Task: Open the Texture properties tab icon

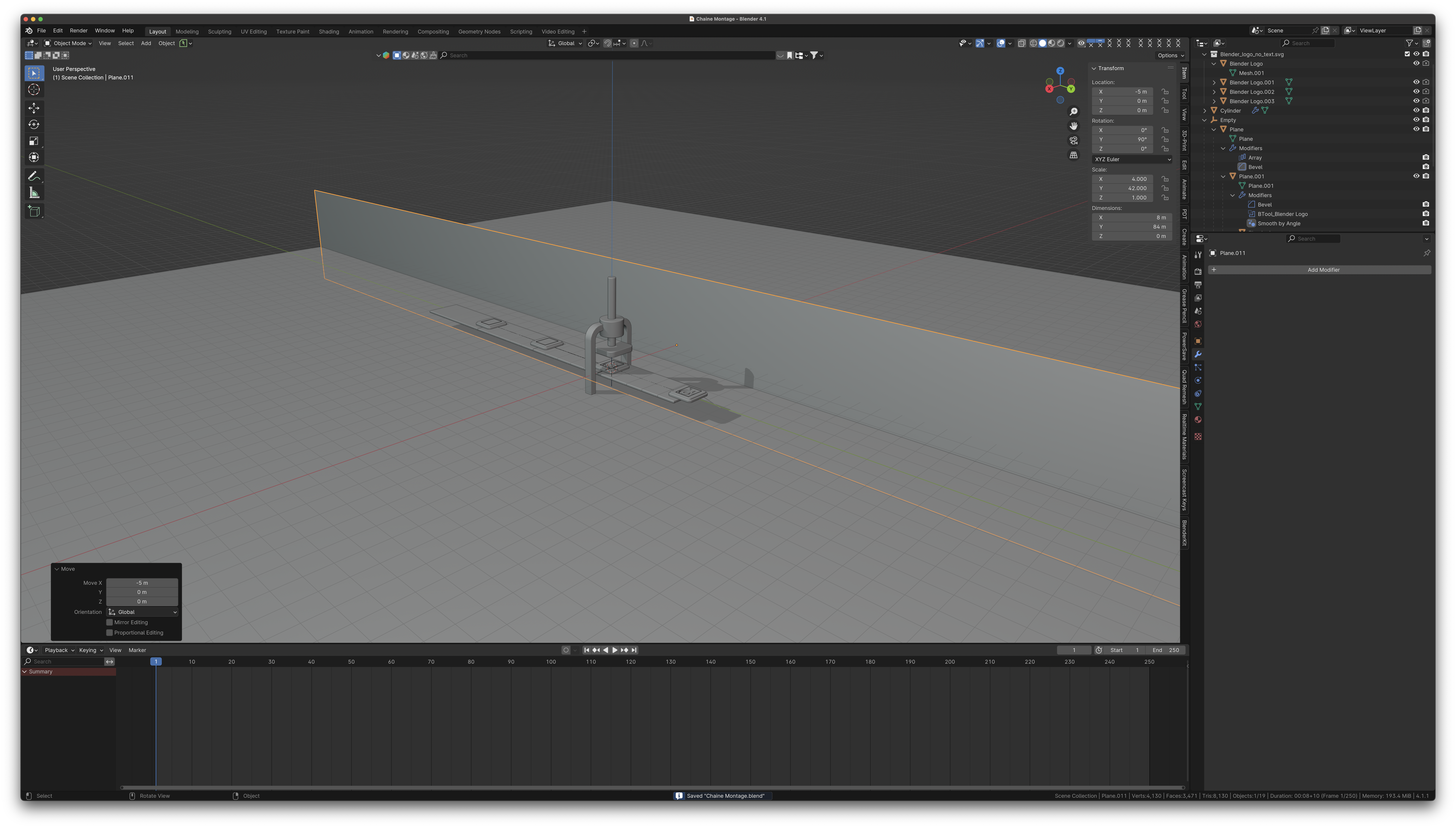Action: tap(1198, 437)
